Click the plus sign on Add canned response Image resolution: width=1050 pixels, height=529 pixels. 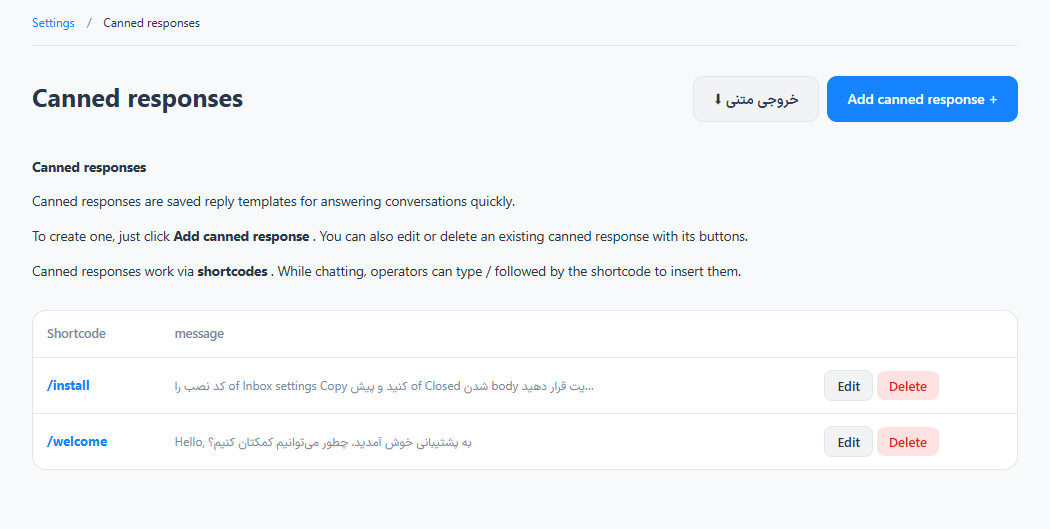click(993, 100)
